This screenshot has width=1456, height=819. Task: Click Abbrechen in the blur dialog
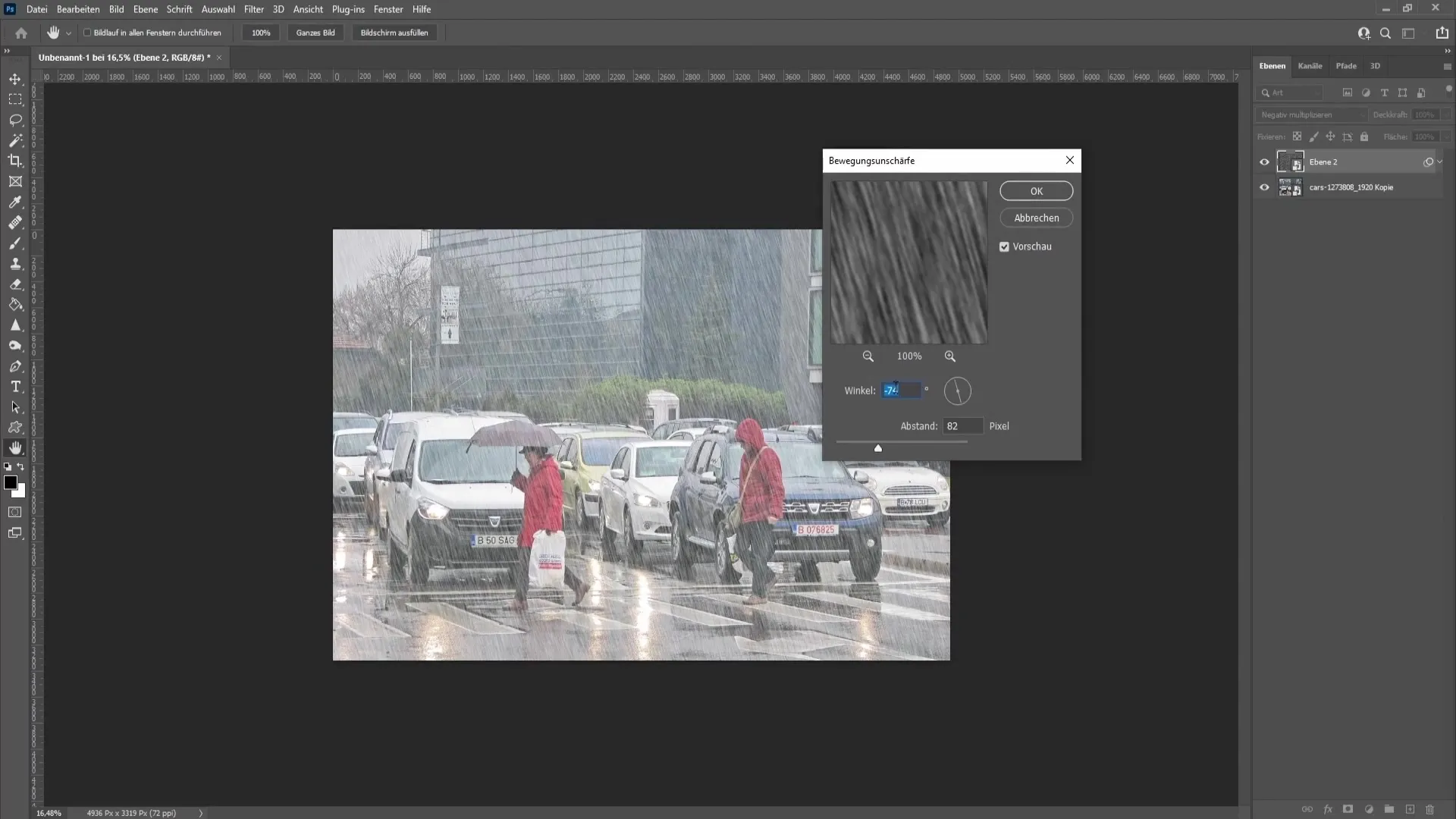(x=1036, y=218)
